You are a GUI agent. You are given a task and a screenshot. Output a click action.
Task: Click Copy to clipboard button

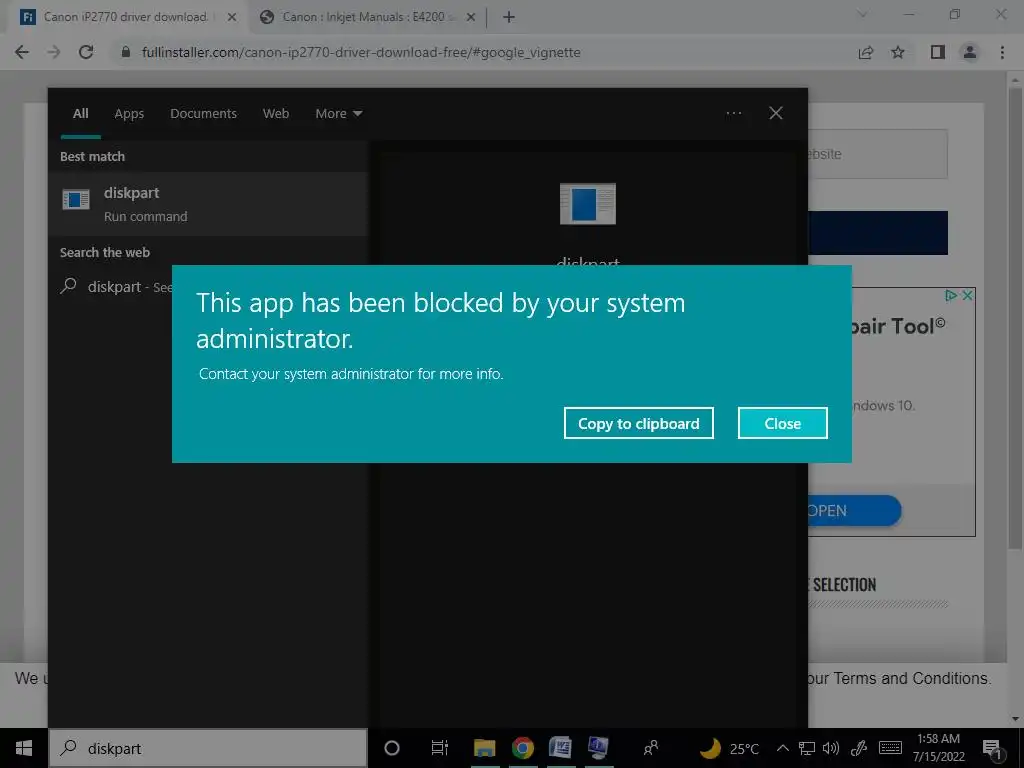pos(638,423)
